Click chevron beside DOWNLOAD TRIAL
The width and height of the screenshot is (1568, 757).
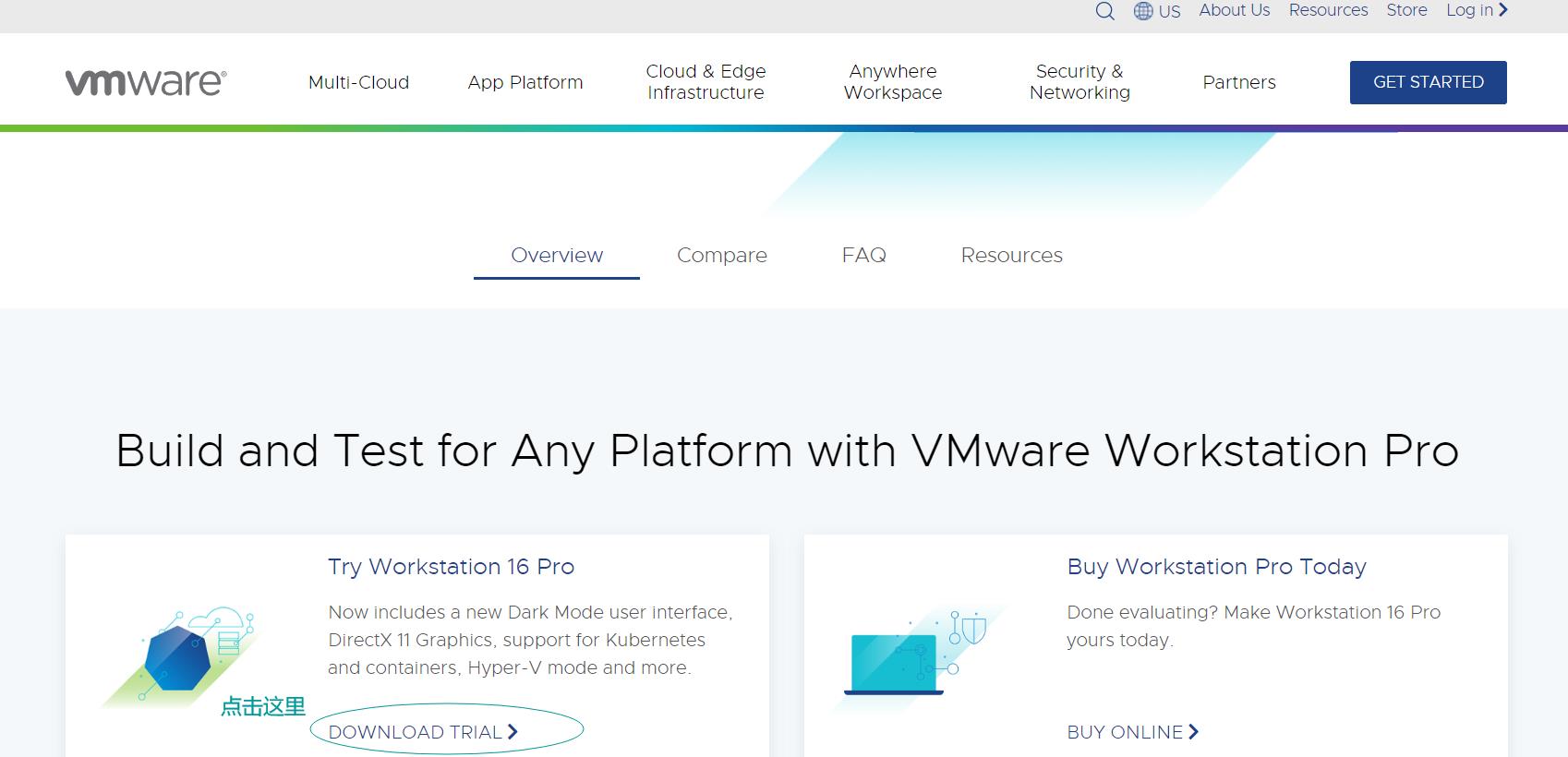(513, 732)
